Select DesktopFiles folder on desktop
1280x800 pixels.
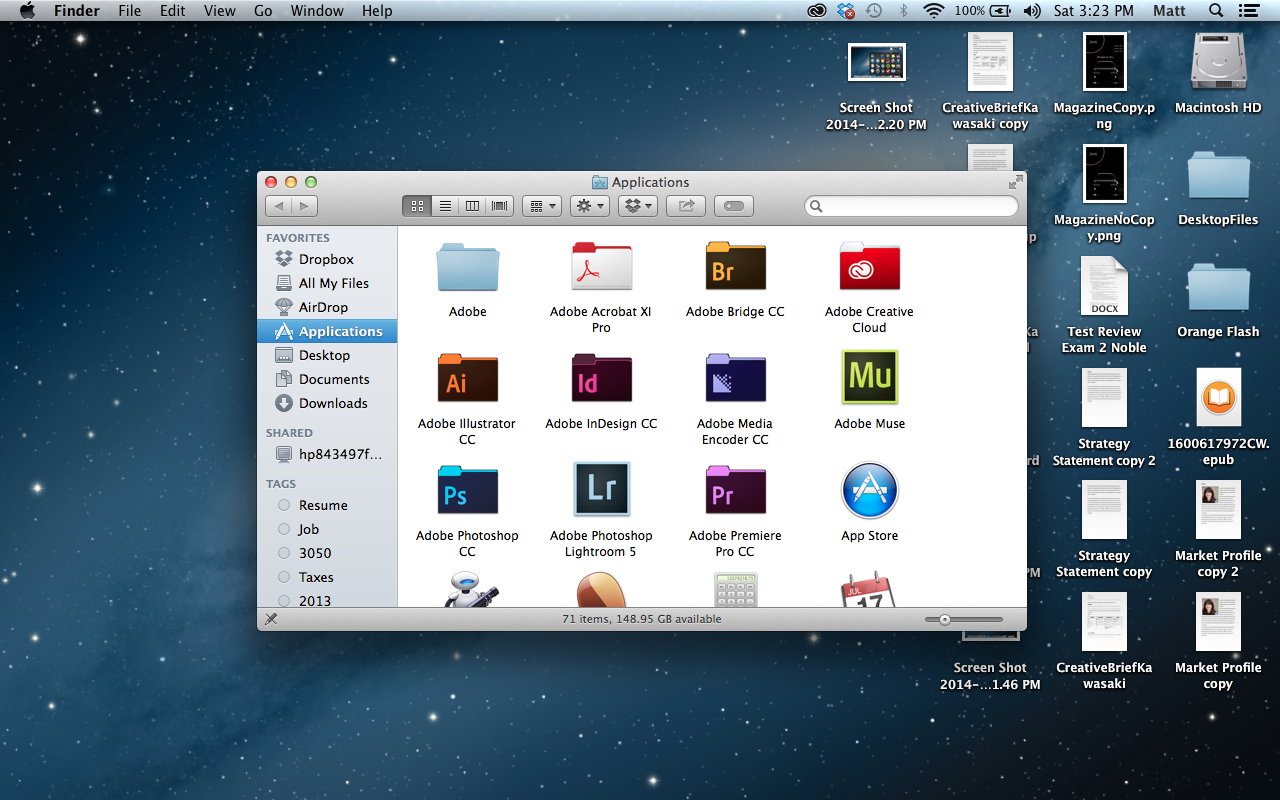[x=1218, y=176]
